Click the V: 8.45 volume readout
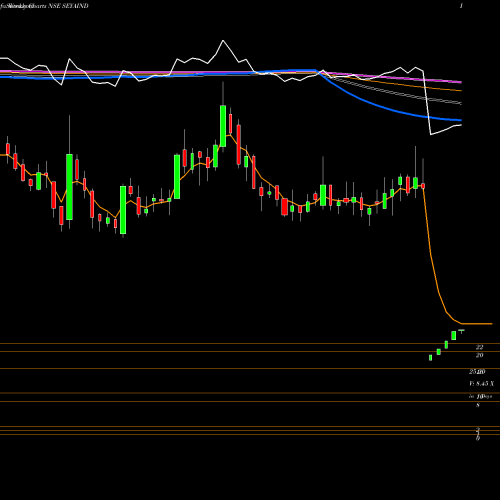 (x=481, y=384)
